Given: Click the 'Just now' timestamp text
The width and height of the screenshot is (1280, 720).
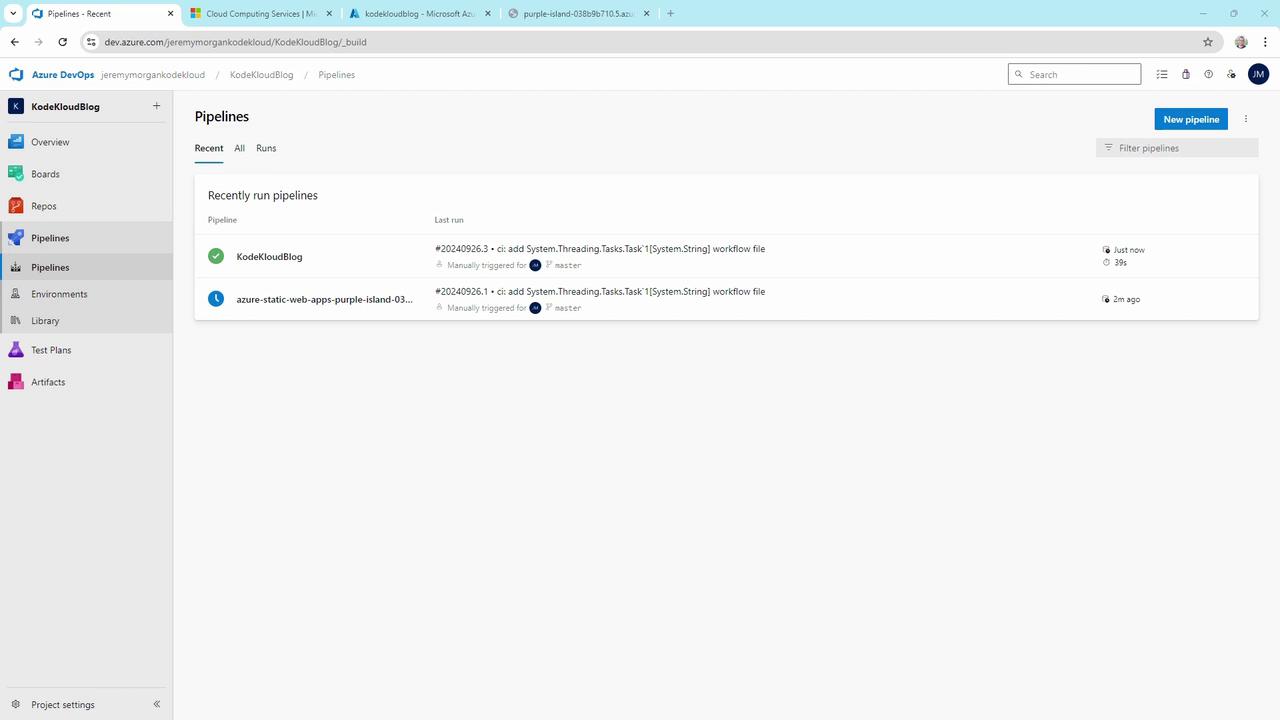Looking at the screenshot, I should click(1129, 250).
